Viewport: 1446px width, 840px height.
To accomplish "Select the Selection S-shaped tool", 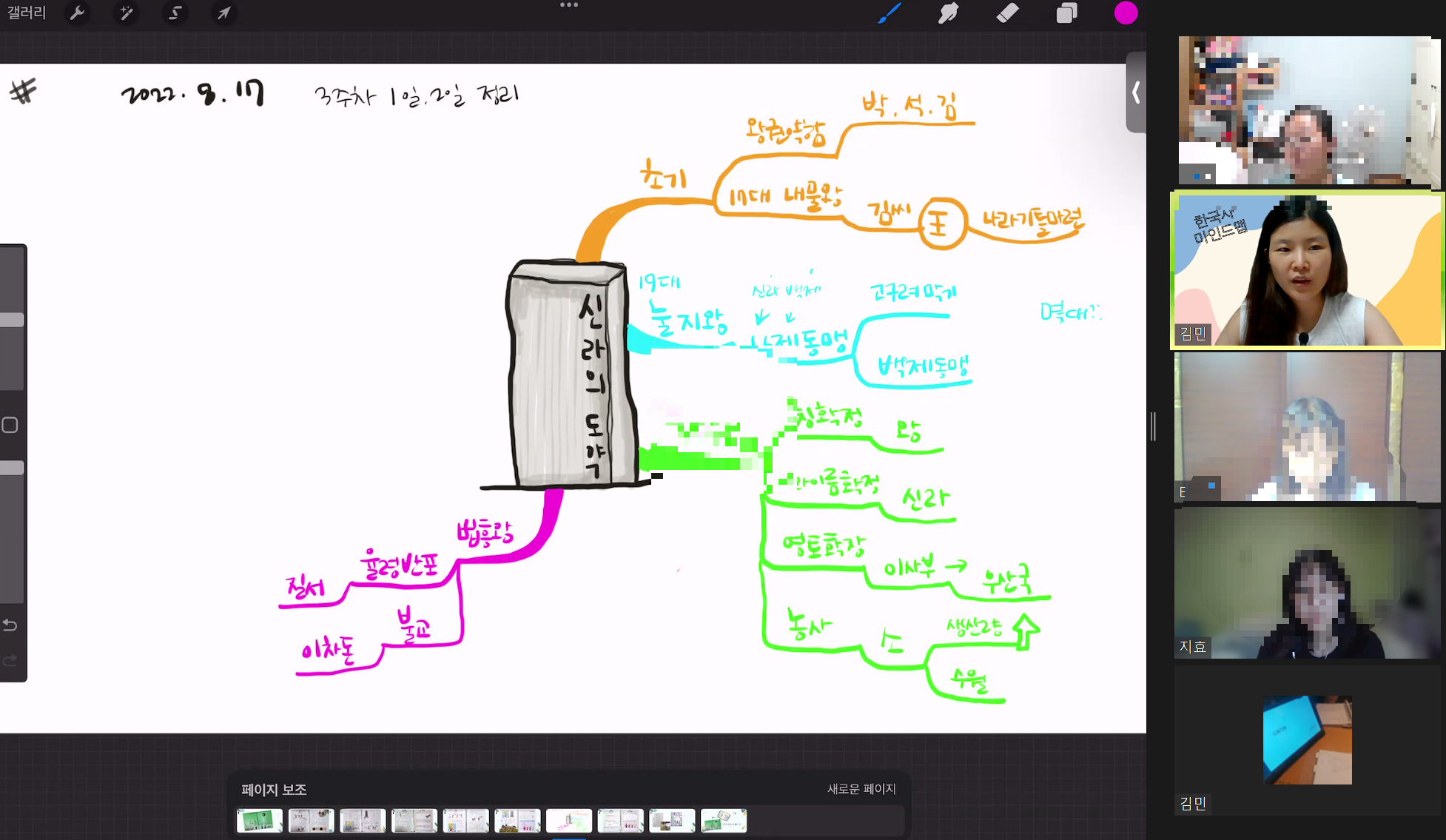I will [x=175, y=13].
